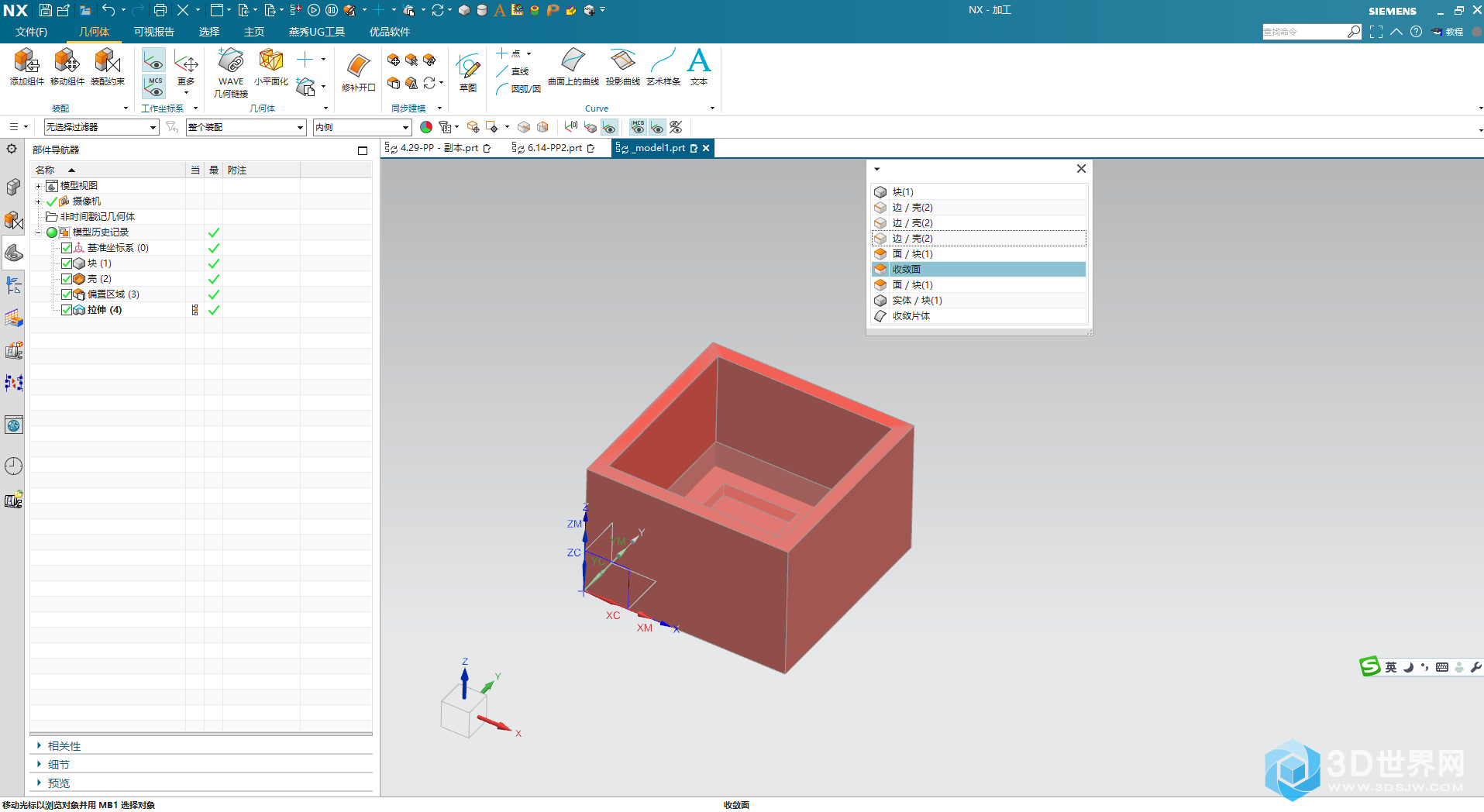Select 实体 / 块(1) in the quick pick list
The height and width of the screenshot is (812, 1484).
979,301
